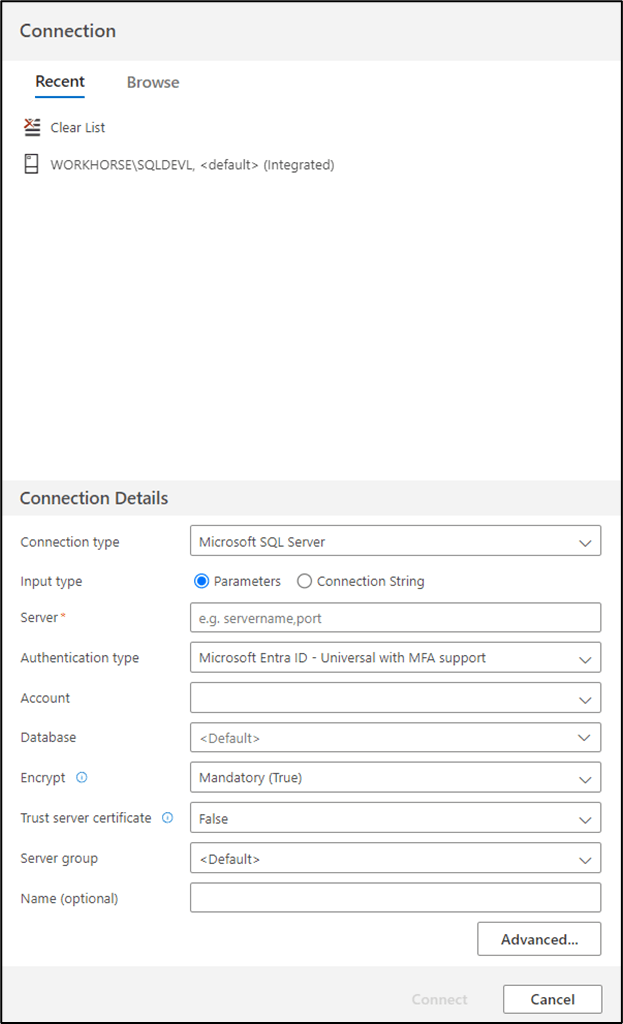Click the Advanced... button
This screenshot has height=1024, width=623.
[x=539, y=939]
